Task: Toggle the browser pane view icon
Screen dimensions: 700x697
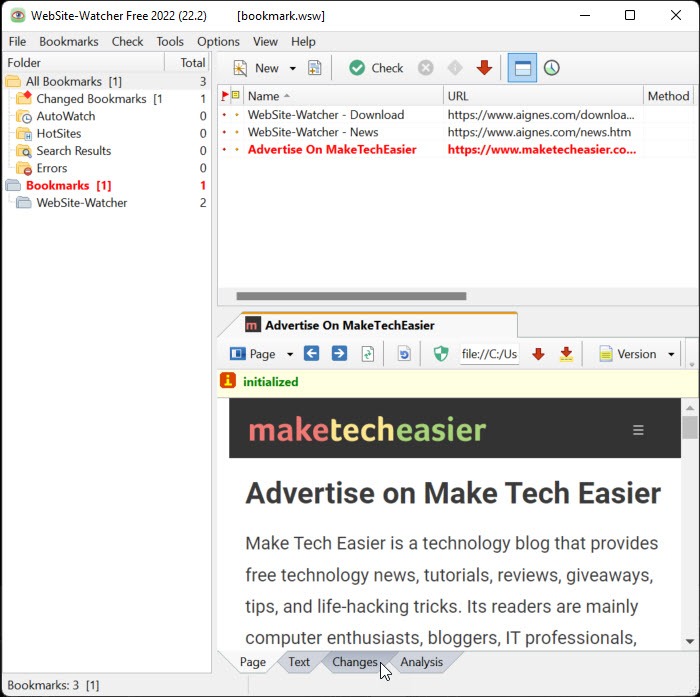Action: [522, 68]
